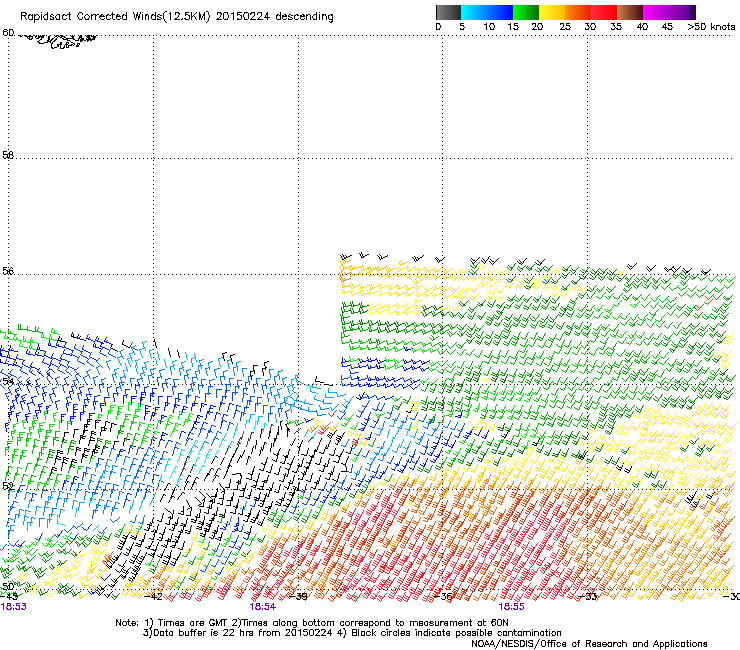The width and height of the screenshot is (740, 650).
Task: Click the latitude label 52
Action: tap(8, 486)
